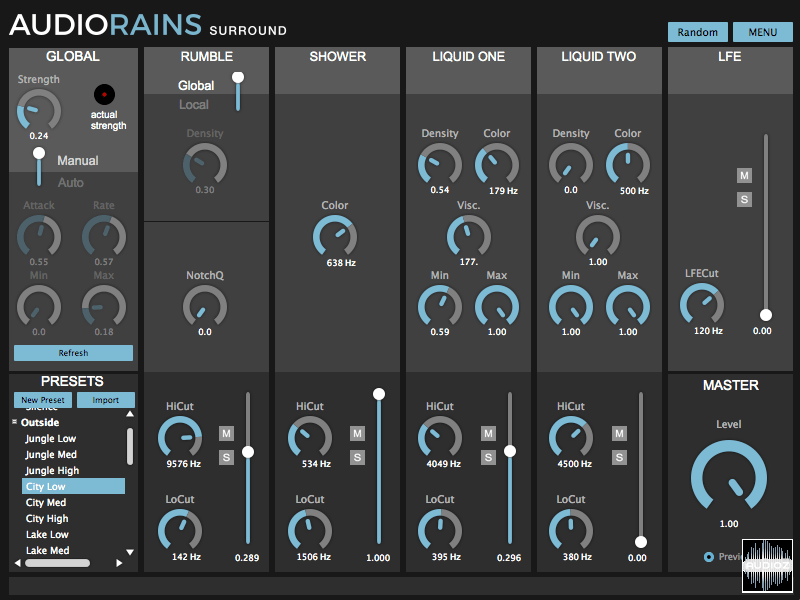Click the Liquid One LoCut knob
Screen dimensions: 800x600
[440, 531]
